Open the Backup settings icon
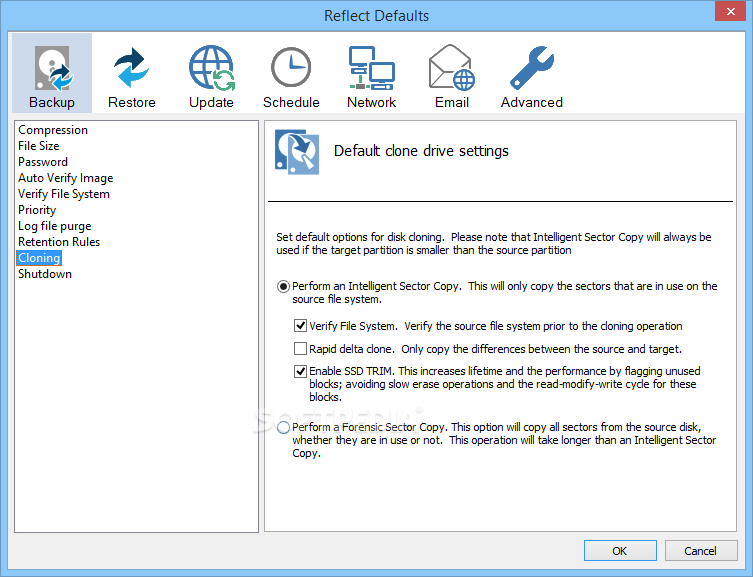753x577 pixels. click(52, 73)
